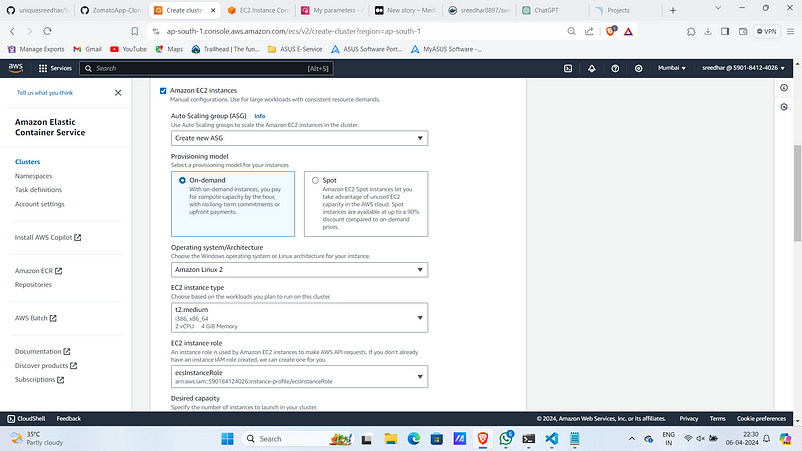Open the info panel icon on right edge
Viewport: 802px width, 451px height.
click(784, 88)
